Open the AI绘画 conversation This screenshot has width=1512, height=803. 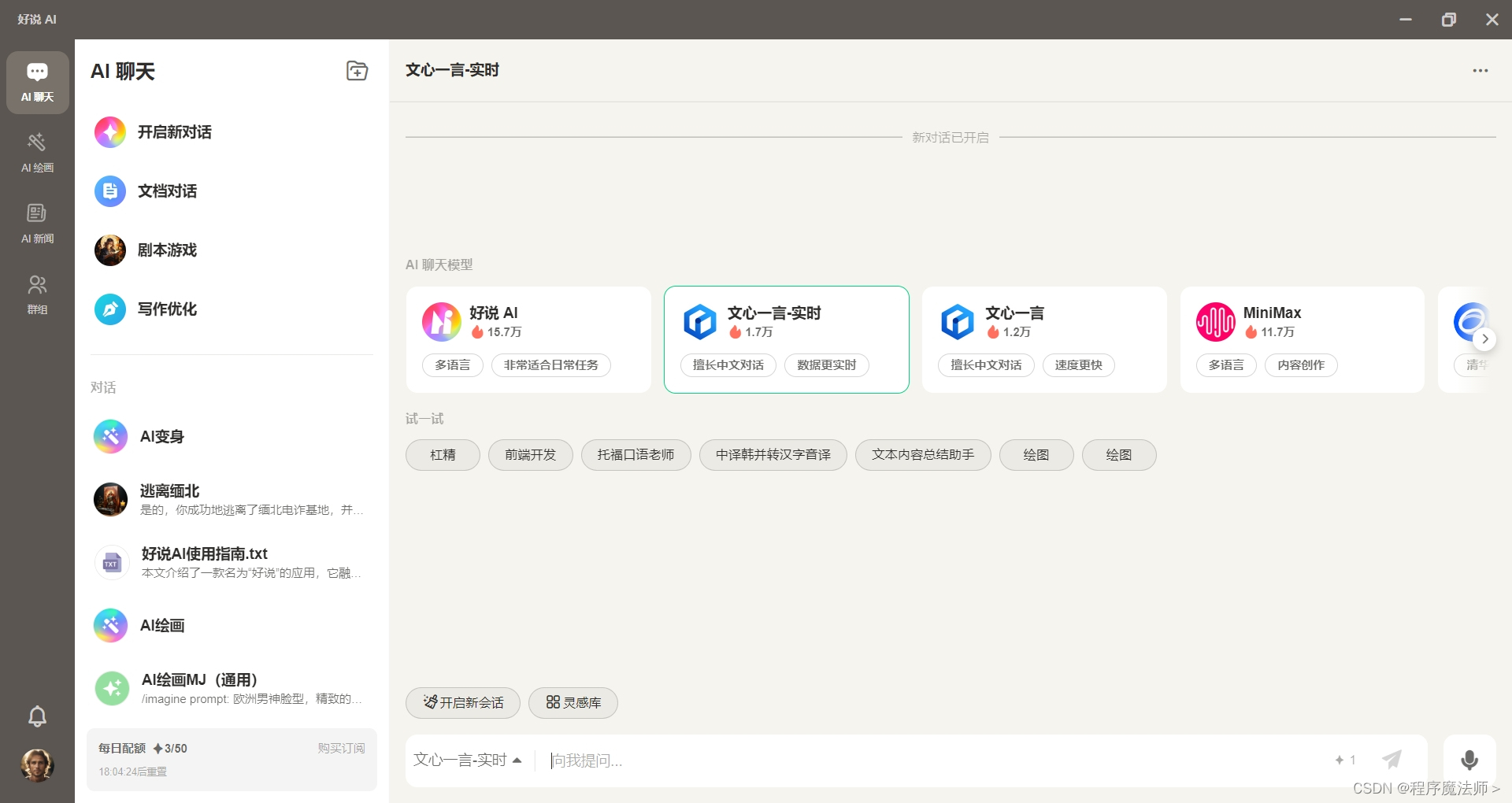[x=232, y=626]
